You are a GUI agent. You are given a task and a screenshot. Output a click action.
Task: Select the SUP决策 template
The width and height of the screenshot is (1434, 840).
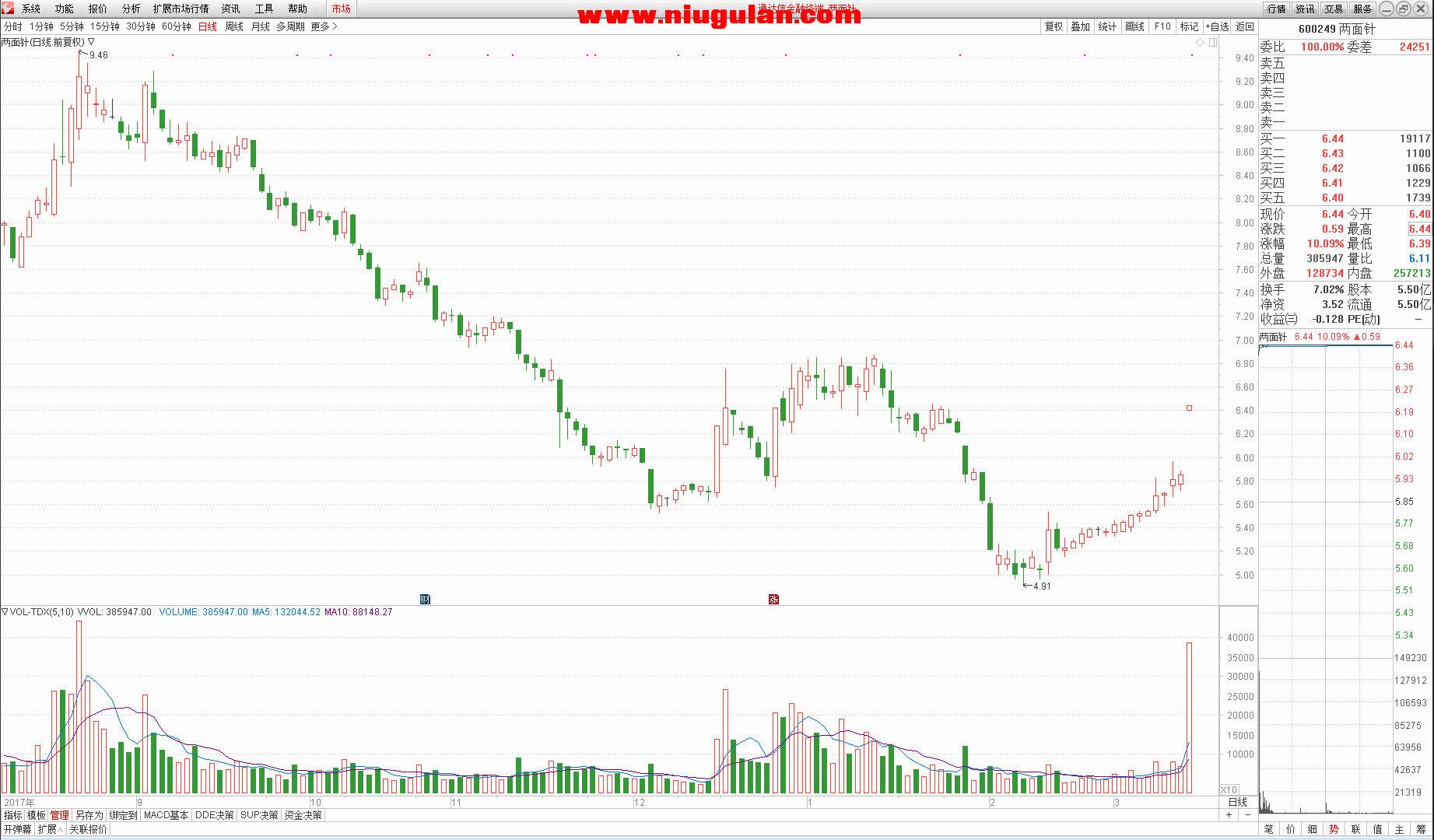click(x=259, y=815)
